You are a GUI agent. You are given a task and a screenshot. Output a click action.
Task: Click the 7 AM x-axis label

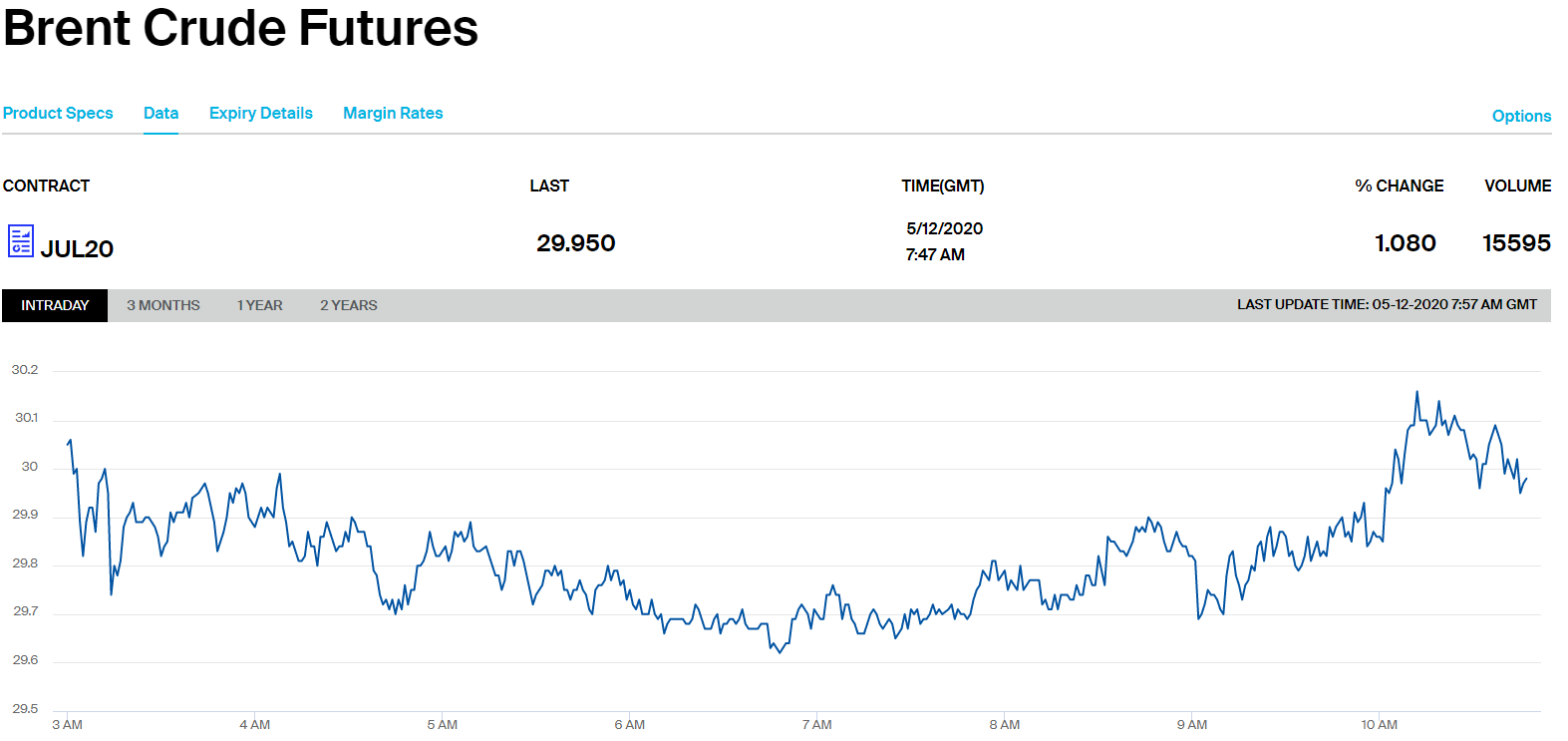(816, 725)
